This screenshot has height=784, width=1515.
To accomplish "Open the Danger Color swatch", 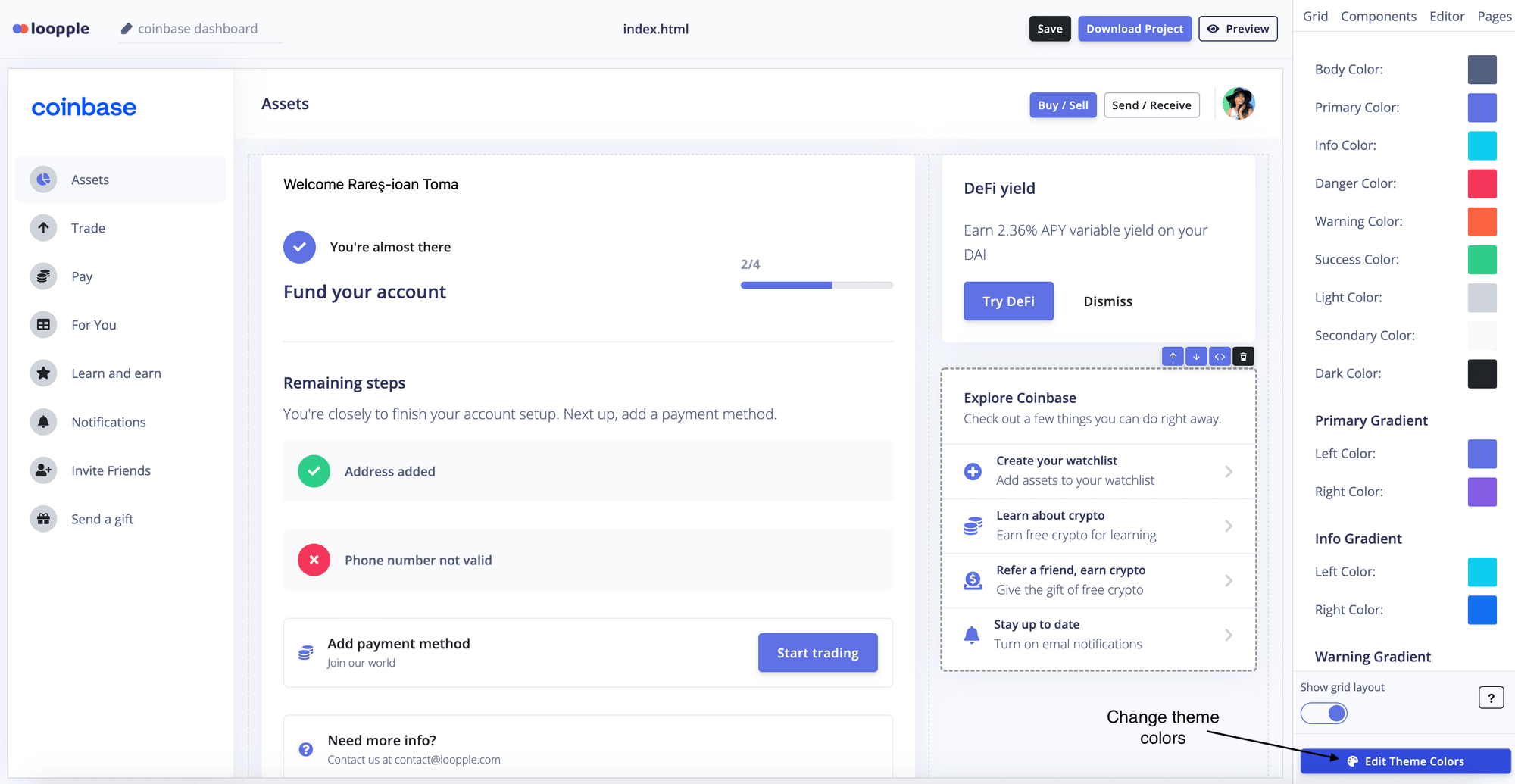I will coord(1482,183).
